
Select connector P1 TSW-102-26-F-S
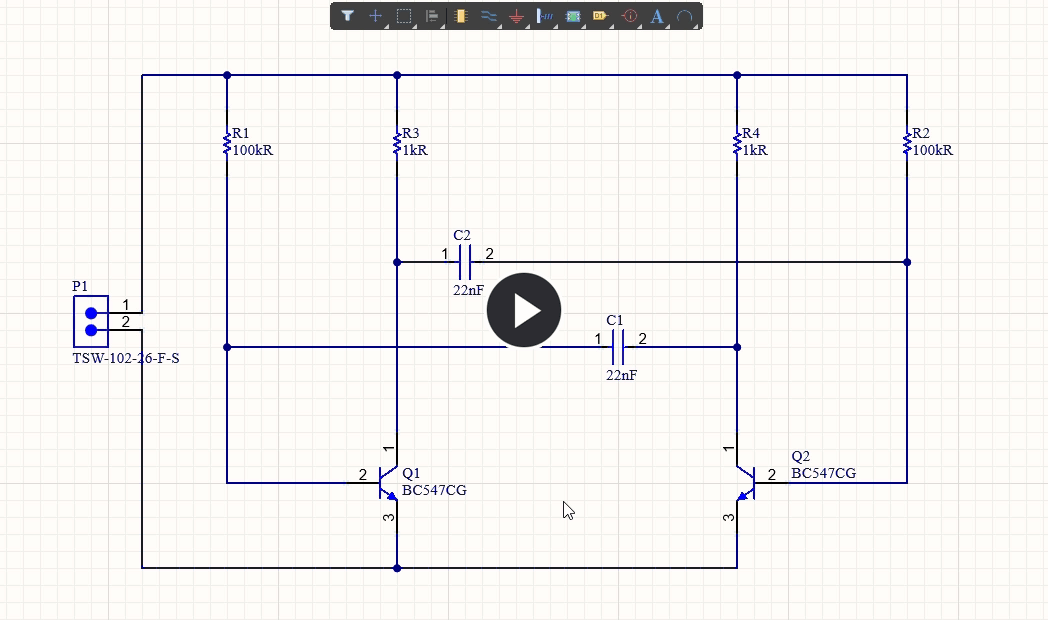tap(90, 322)
